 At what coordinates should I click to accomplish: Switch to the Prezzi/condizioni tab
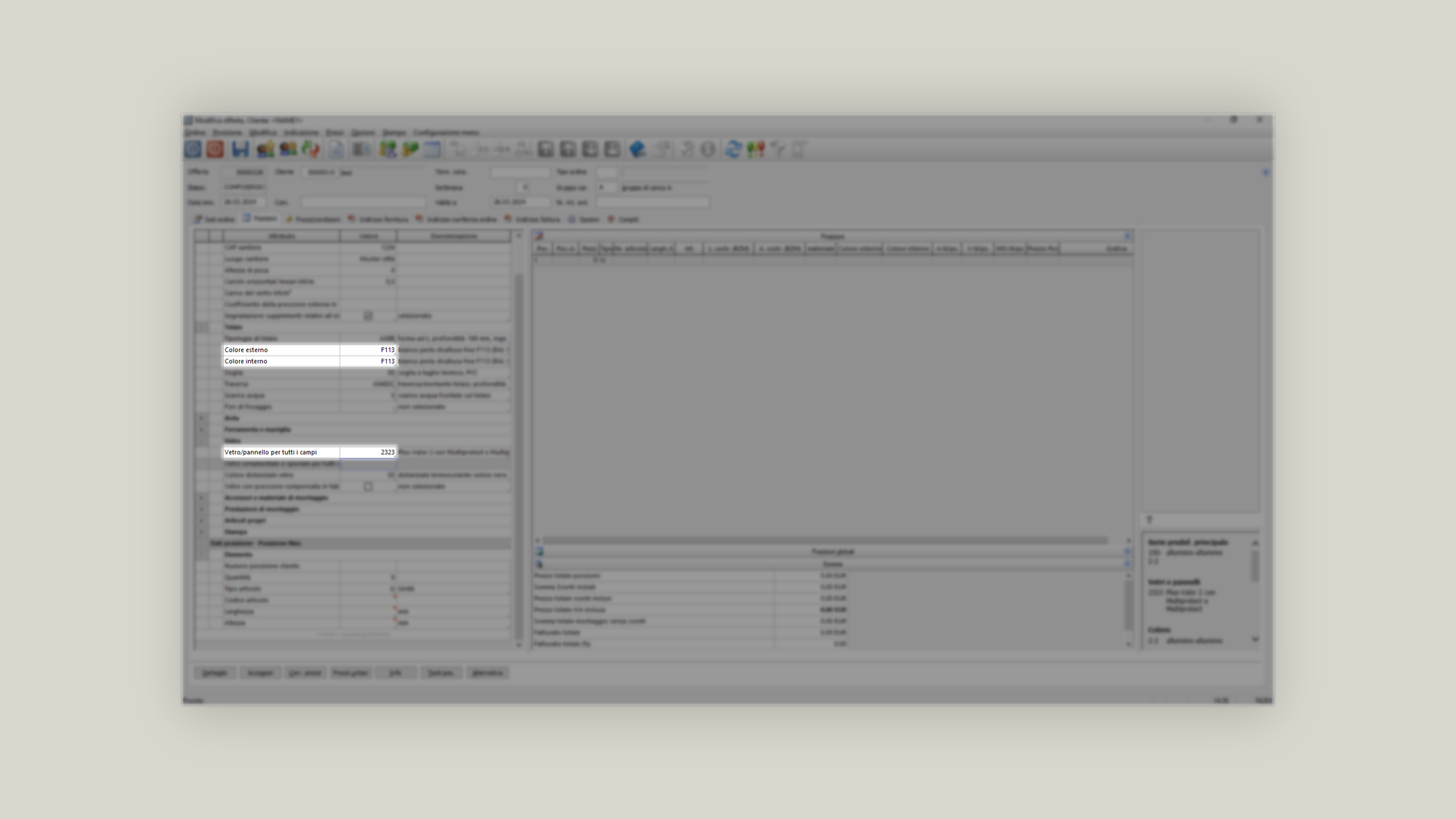[x=314, y=219]
